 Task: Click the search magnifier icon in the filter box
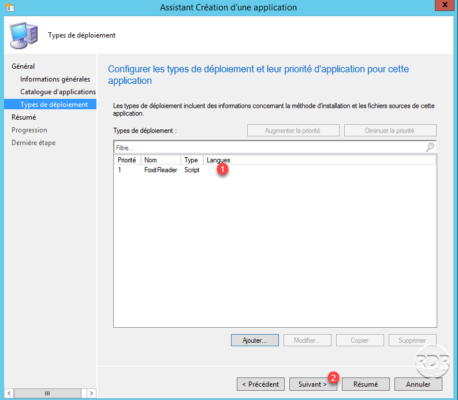pyautogui.click(x=430, y=147)
